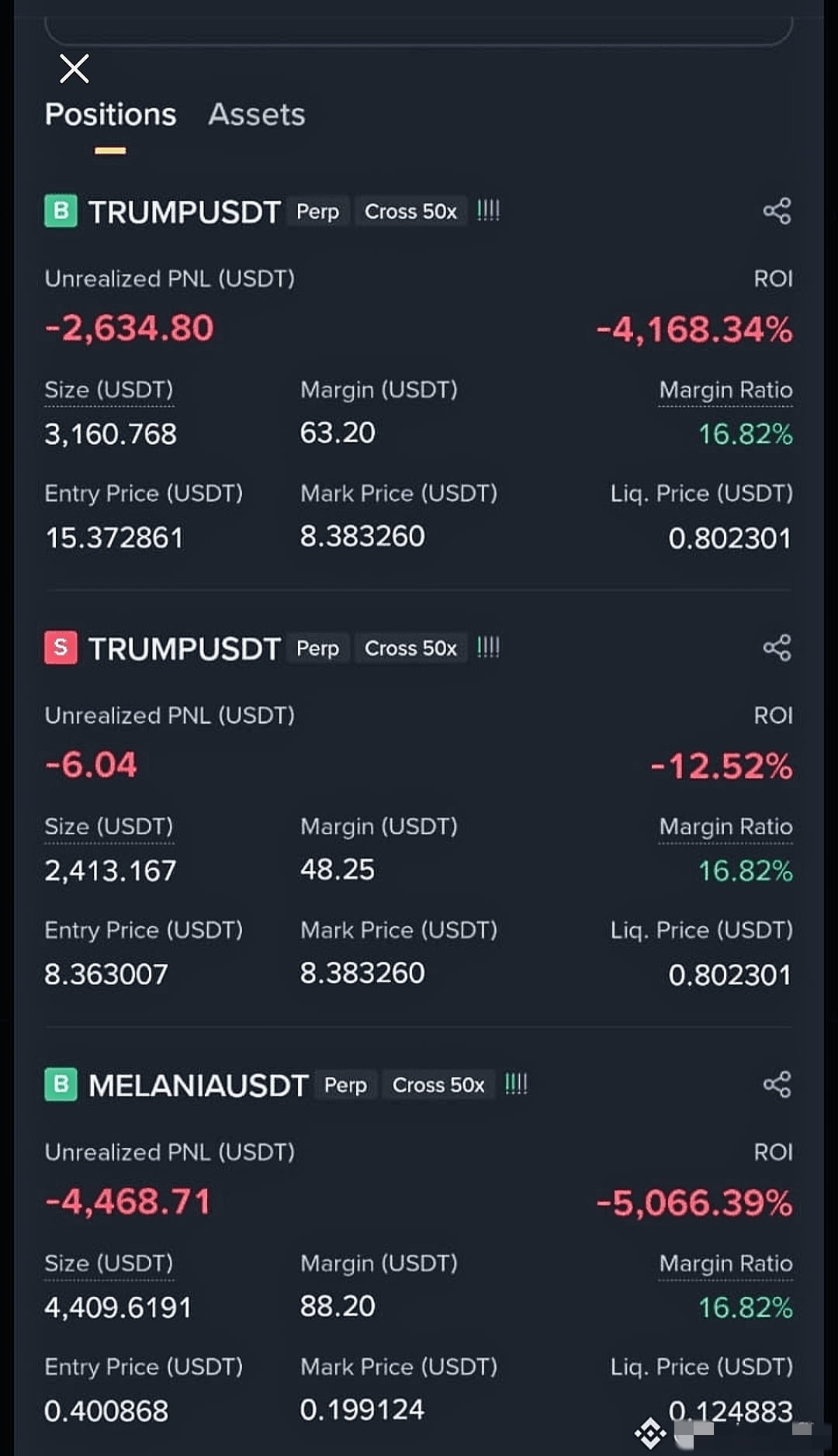Open ADL indicator bars on the first TRUMPUSDT position
The width and height of the screenshot is (838, 1456).
(488, 211)
